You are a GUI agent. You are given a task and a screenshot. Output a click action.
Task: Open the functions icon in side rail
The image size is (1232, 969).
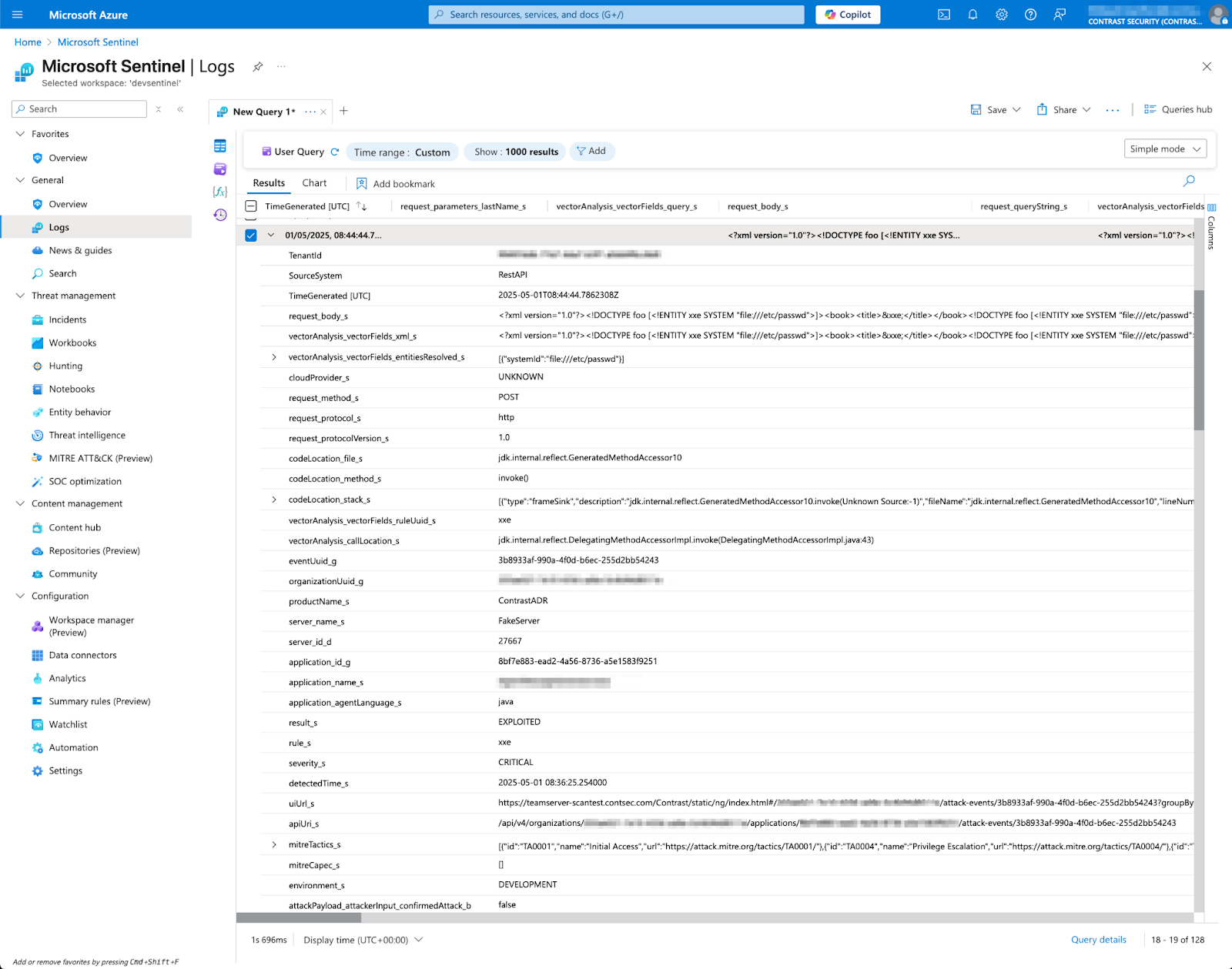[220, 192]
